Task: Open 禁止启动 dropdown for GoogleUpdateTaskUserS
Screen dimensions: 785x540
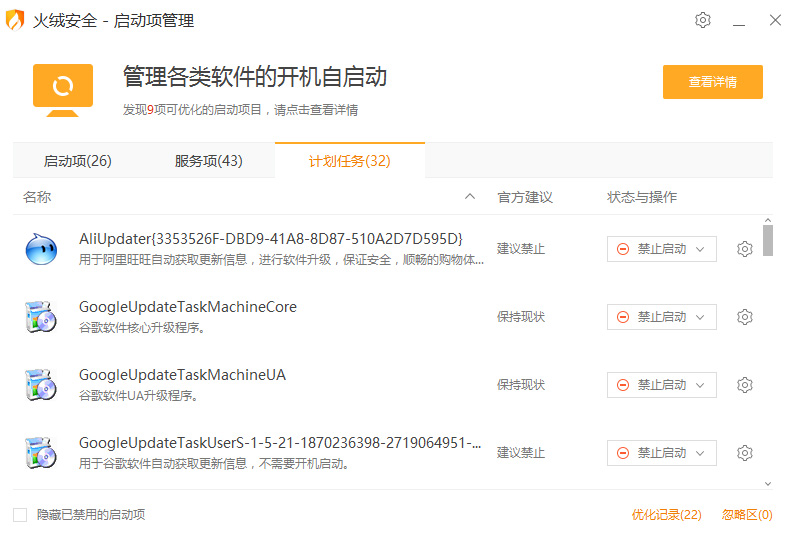Action: (x=662, y=453)
